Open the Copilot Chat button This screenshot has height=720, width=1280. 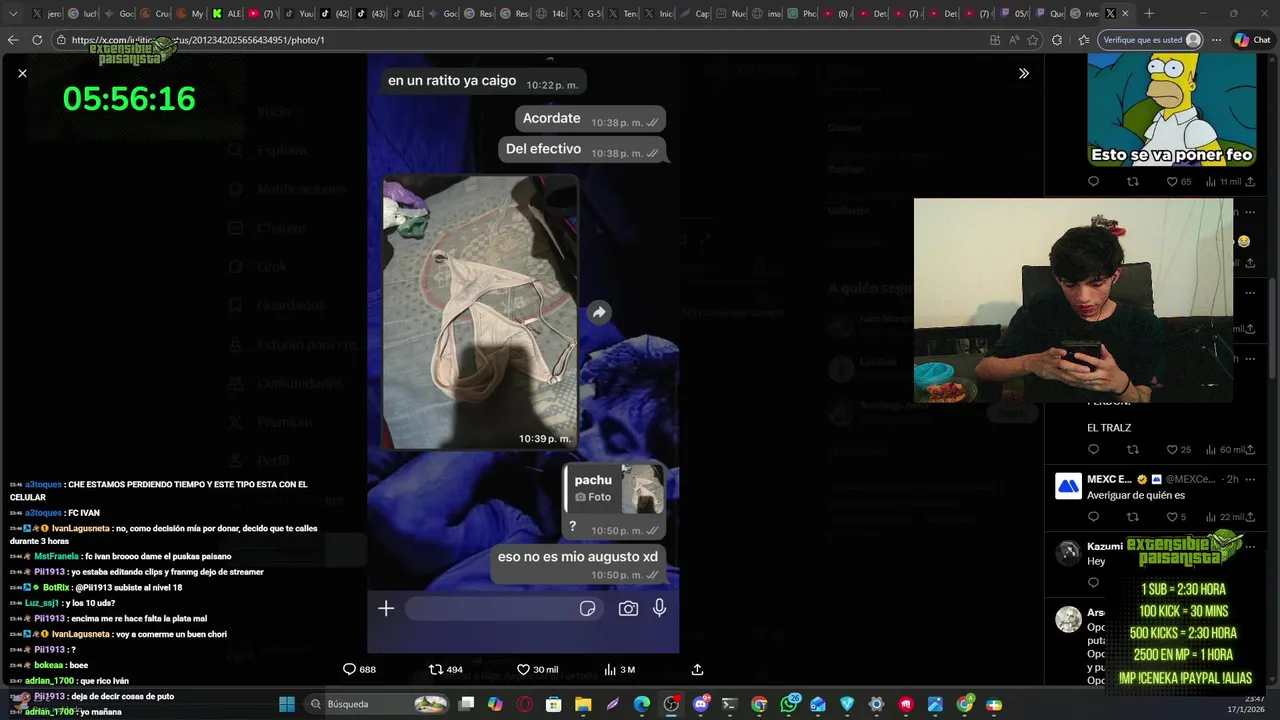click(x=1252, y=40)
